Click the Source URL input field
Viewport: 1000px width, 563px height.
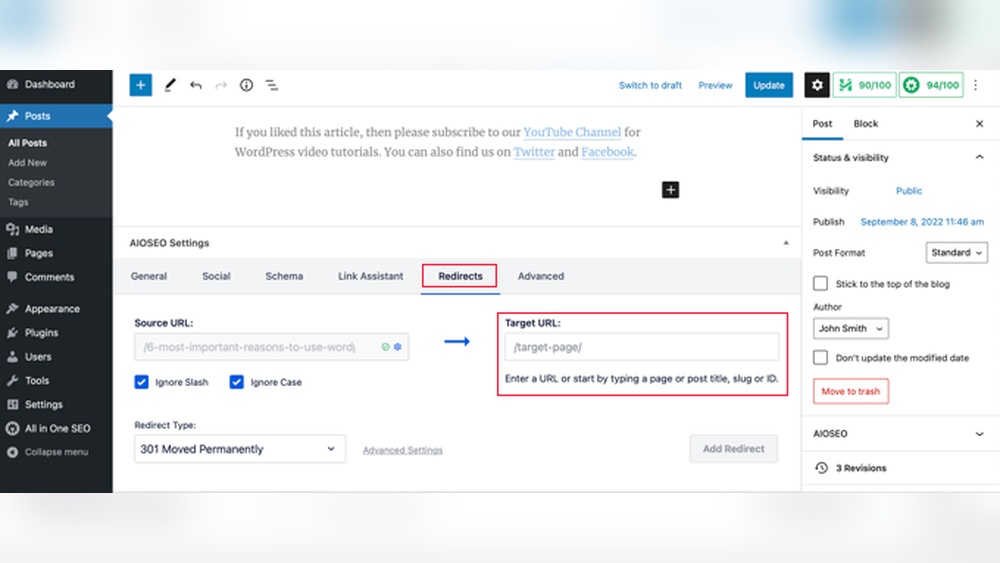pos(272,347)
